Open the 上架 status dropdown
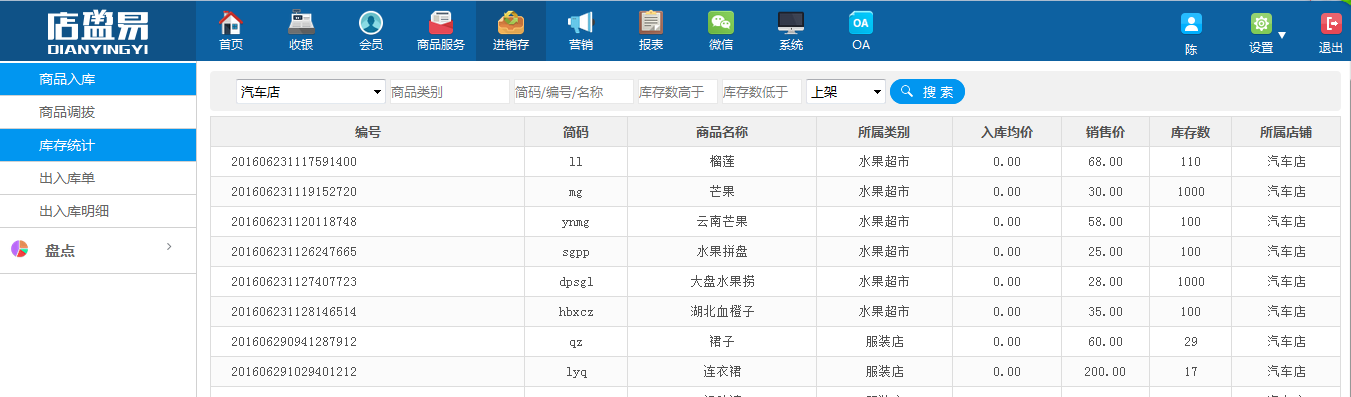The width and height of the screenshot is (1351, 397). coord(846,92)
